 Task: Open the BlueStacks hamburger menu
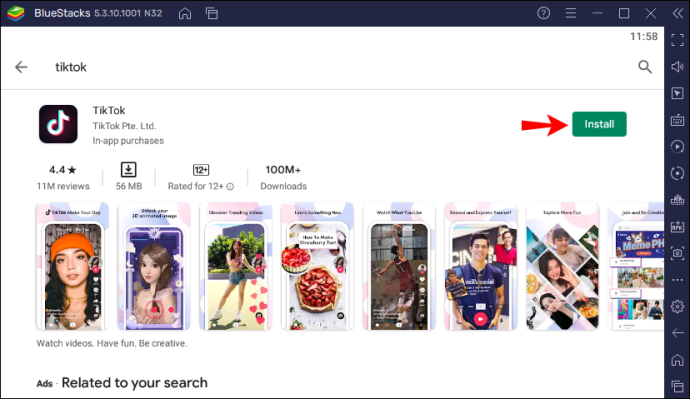coord(571,13)
